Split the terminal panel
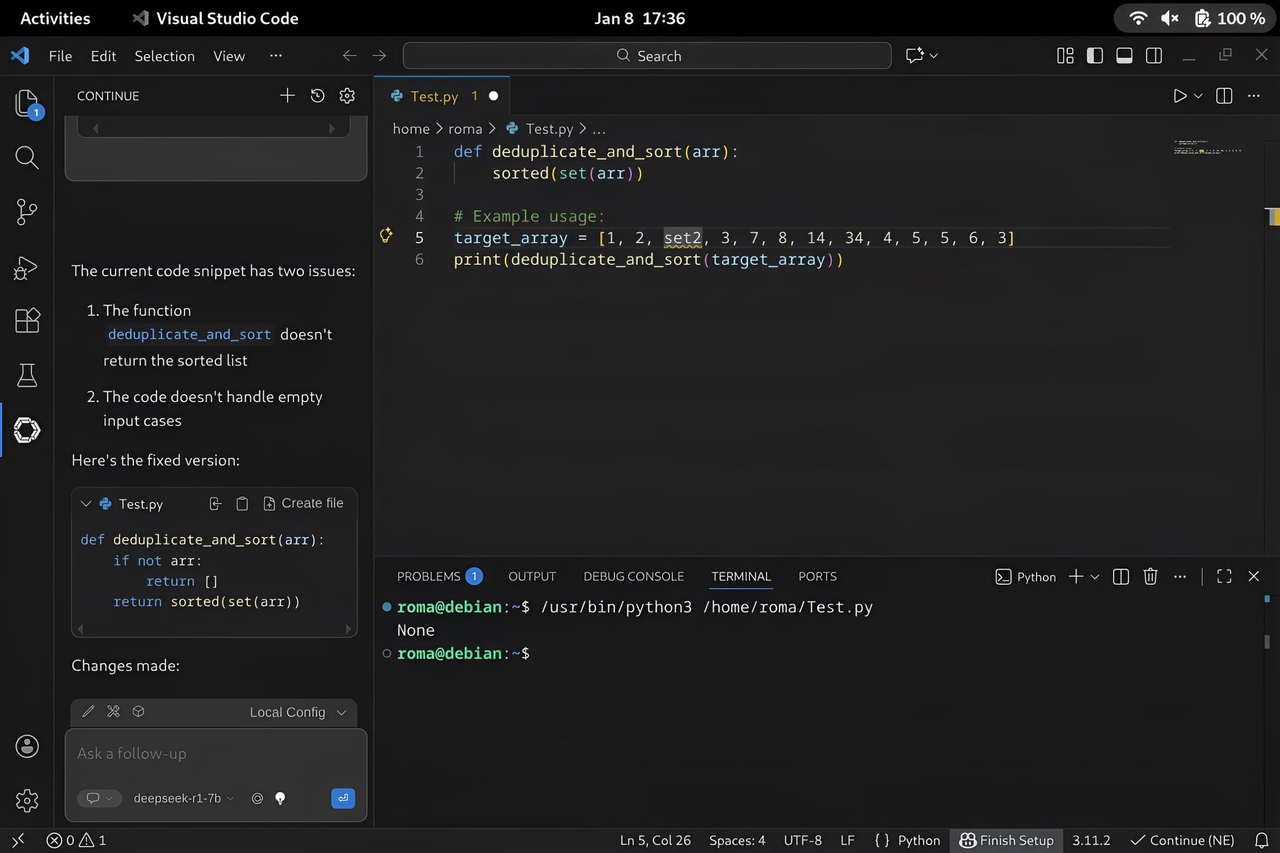This screenshot has height=853, width=1280. coord(1121,576)
